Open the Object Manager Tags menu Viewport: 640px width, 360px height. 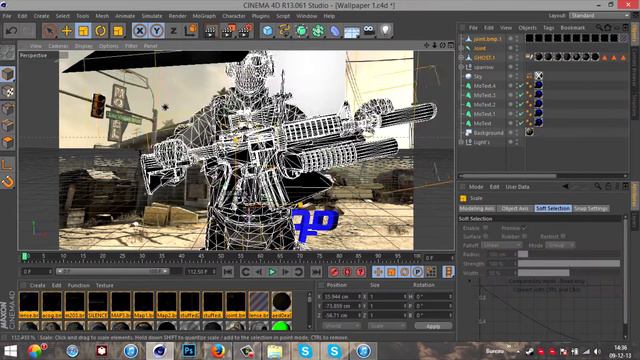click(549, 28)
